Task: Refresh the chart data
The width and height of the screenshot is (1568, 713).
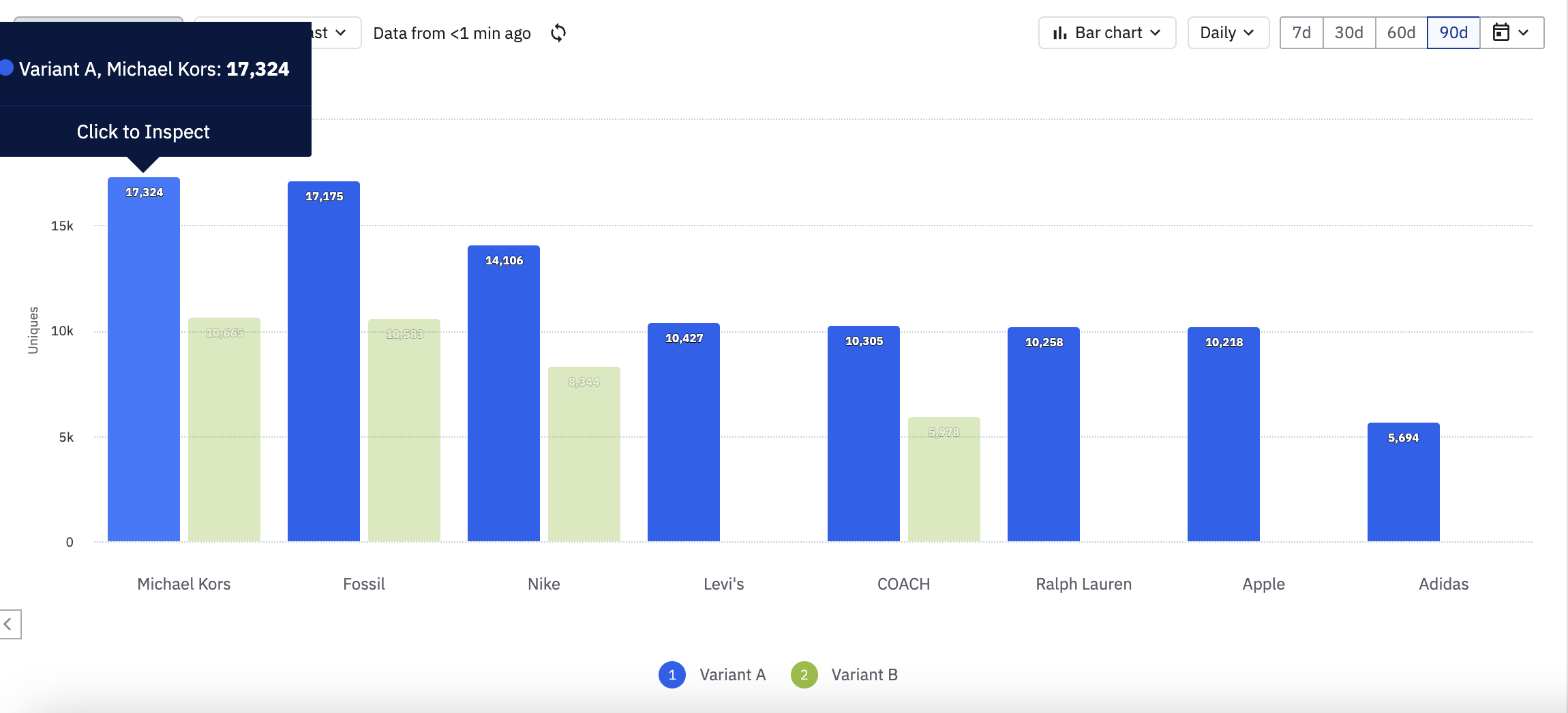Action: click(558, 33)
